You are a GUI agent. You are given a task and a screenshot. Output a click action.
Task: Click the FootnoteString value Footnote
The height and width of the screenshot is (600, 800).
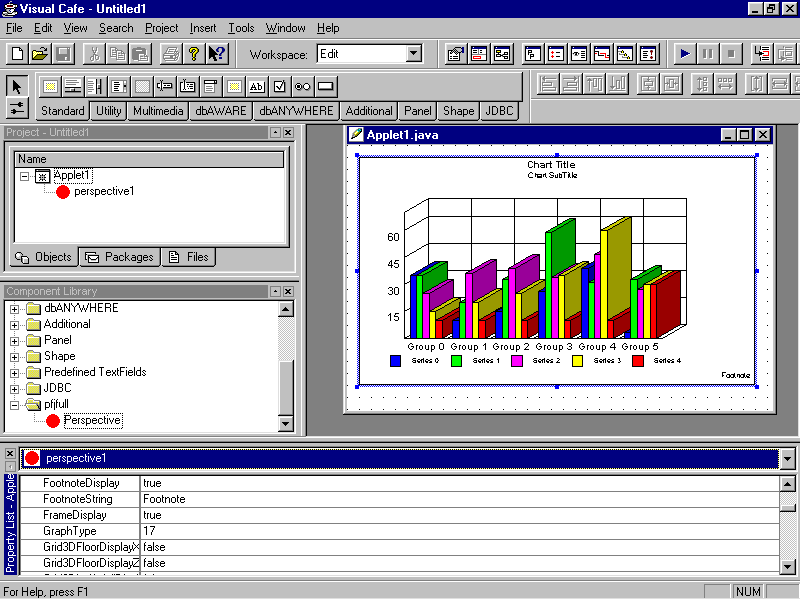[459, 499]
